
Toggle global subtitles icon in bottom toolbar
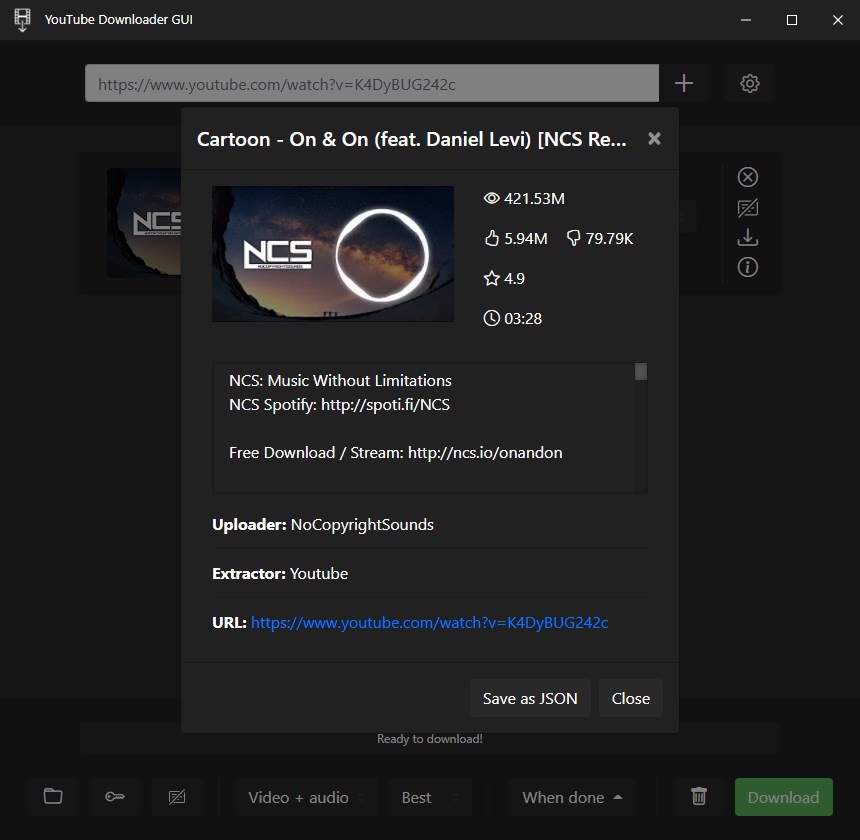177,796
